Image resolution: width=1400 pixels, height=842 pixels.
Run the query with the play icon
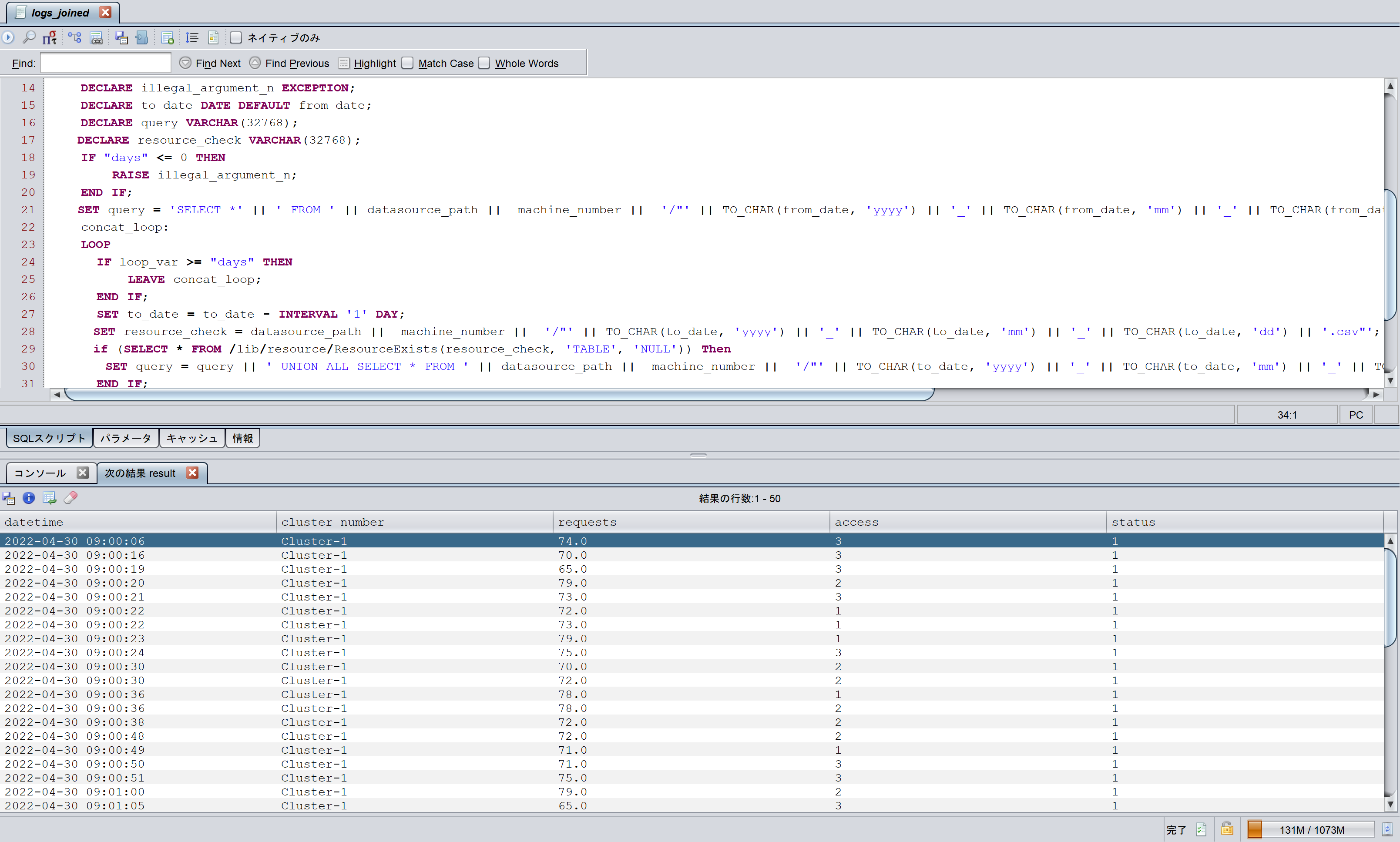click(x=8, y=37)
